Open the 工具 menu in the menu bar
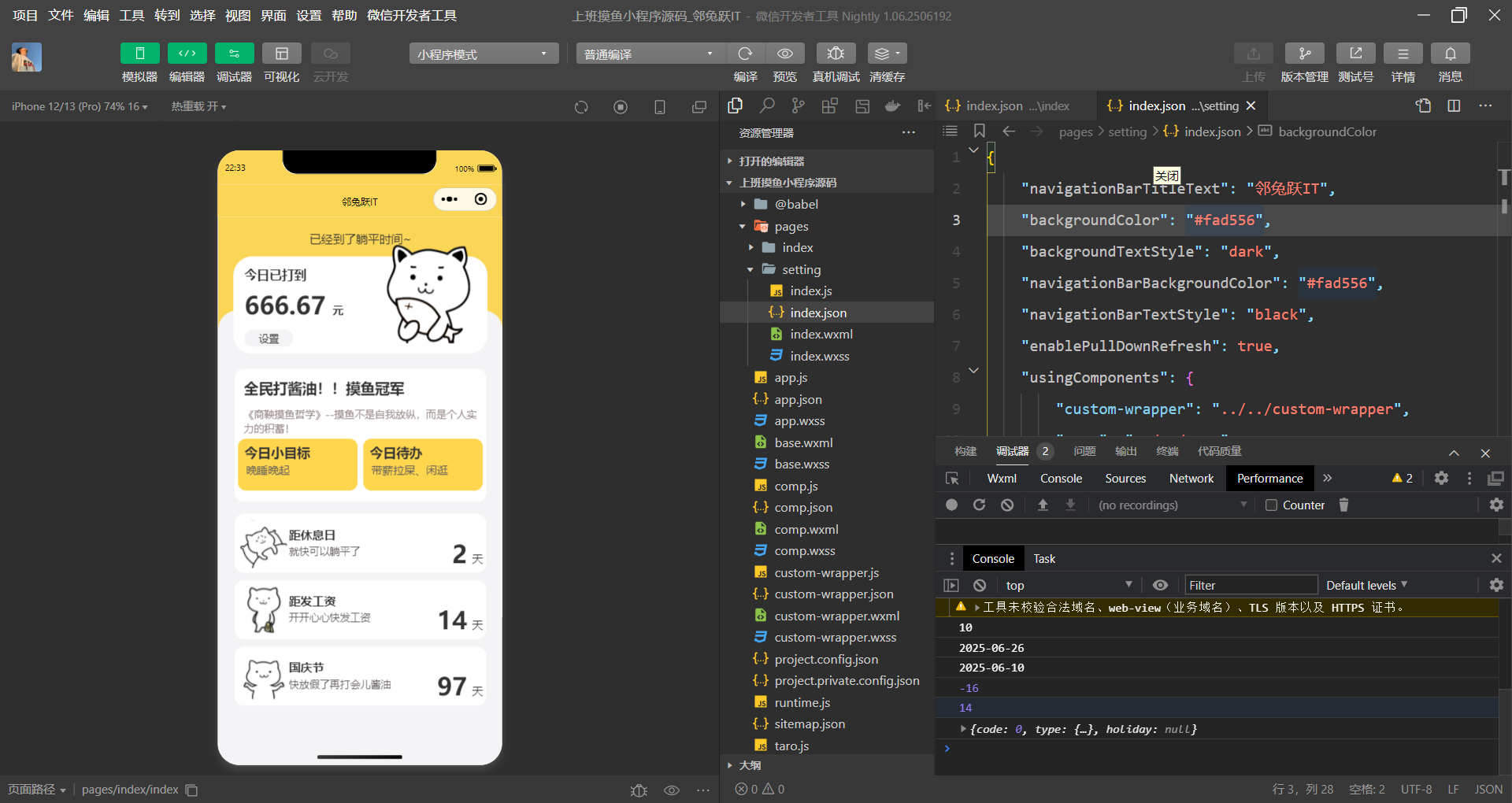This screenshot has width=1512, height=803. point(132,16)
